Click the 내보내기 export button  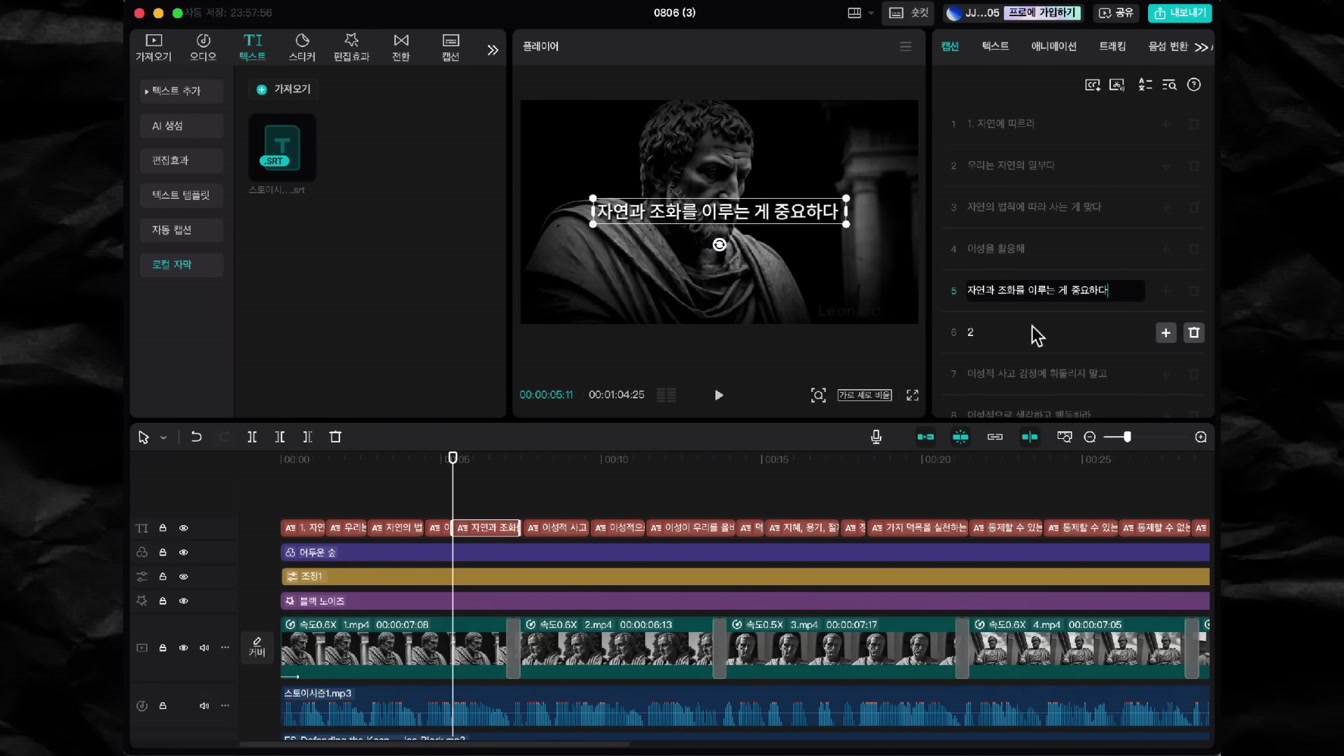(x=1180, y=13)
